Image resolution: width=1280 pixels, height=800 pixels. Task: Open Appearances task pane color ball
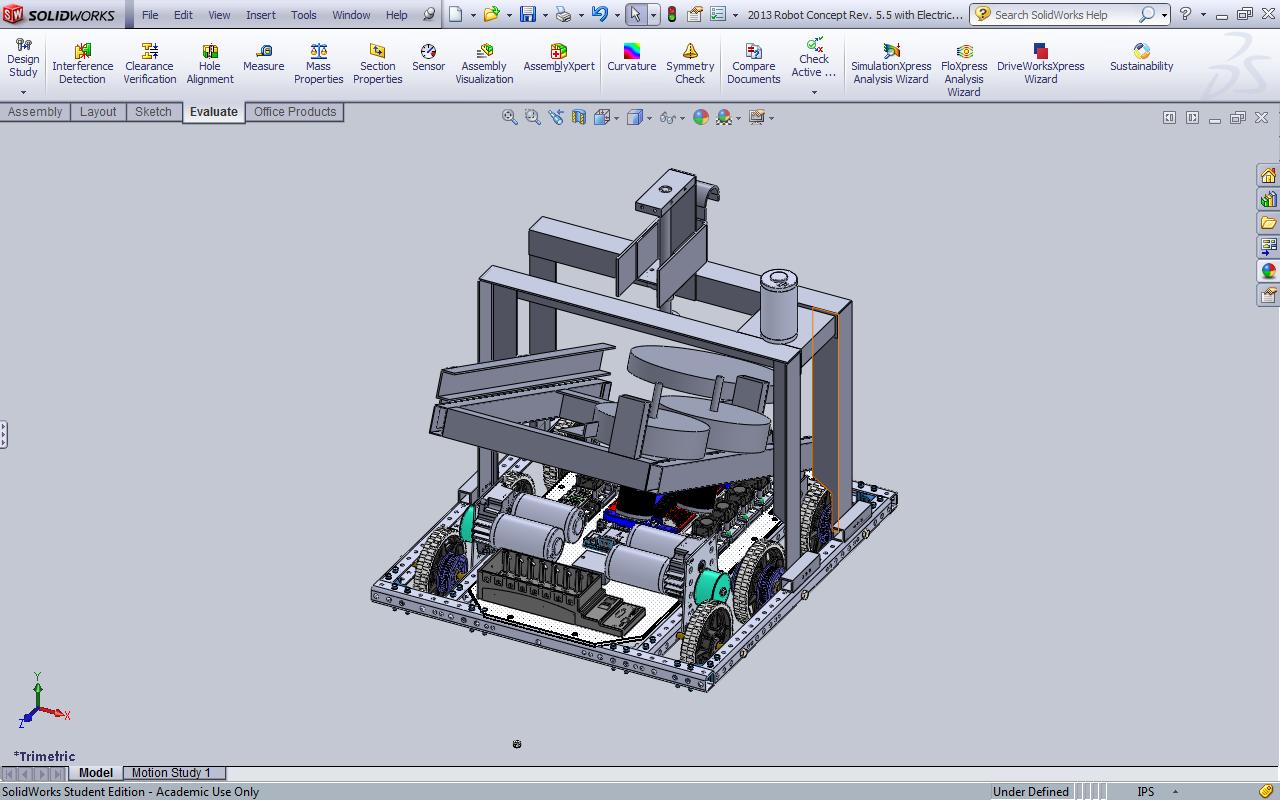[x=1268, y=271]
